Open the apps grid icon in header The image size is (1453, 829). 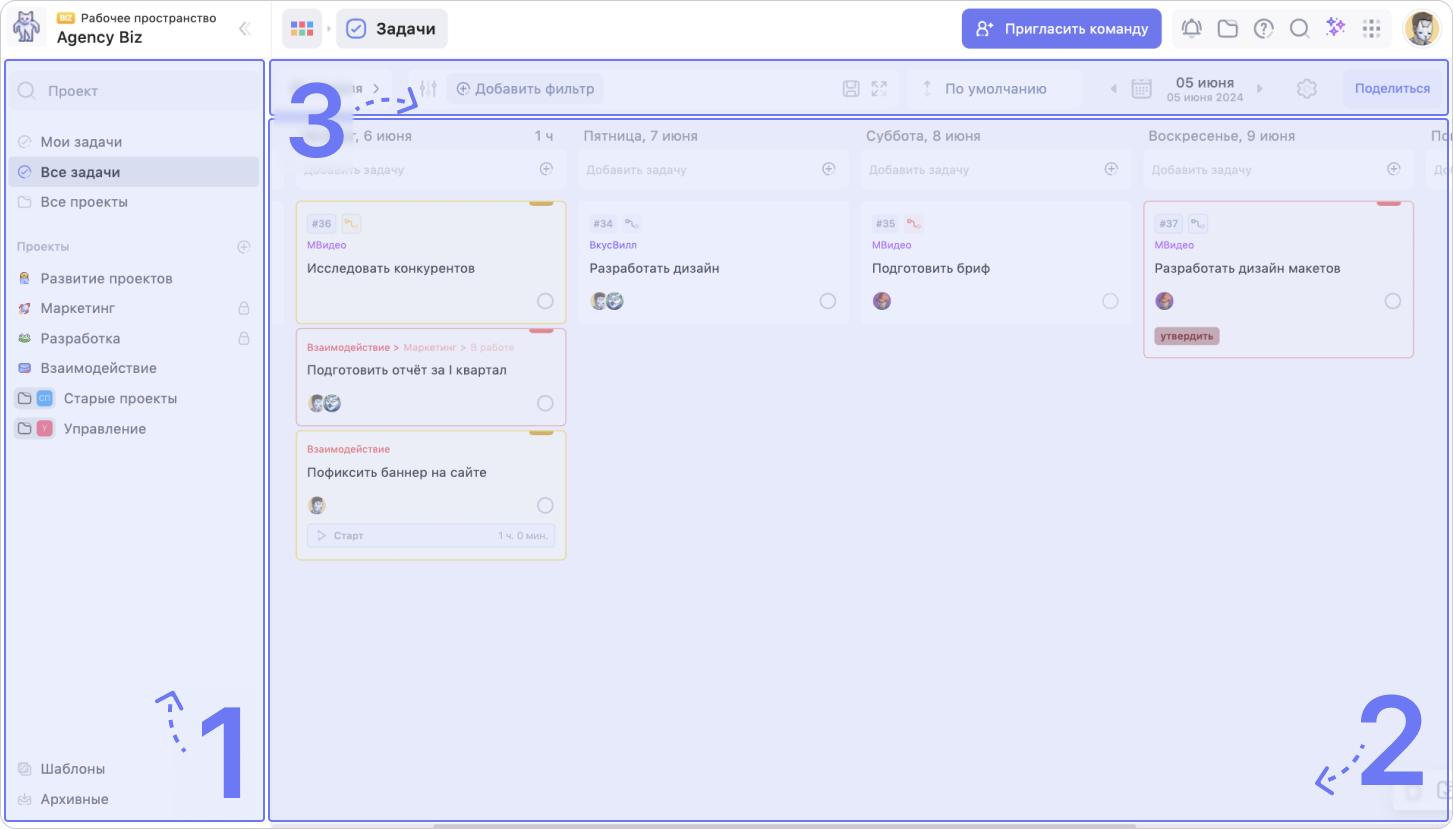click(x=1372, y=29)
